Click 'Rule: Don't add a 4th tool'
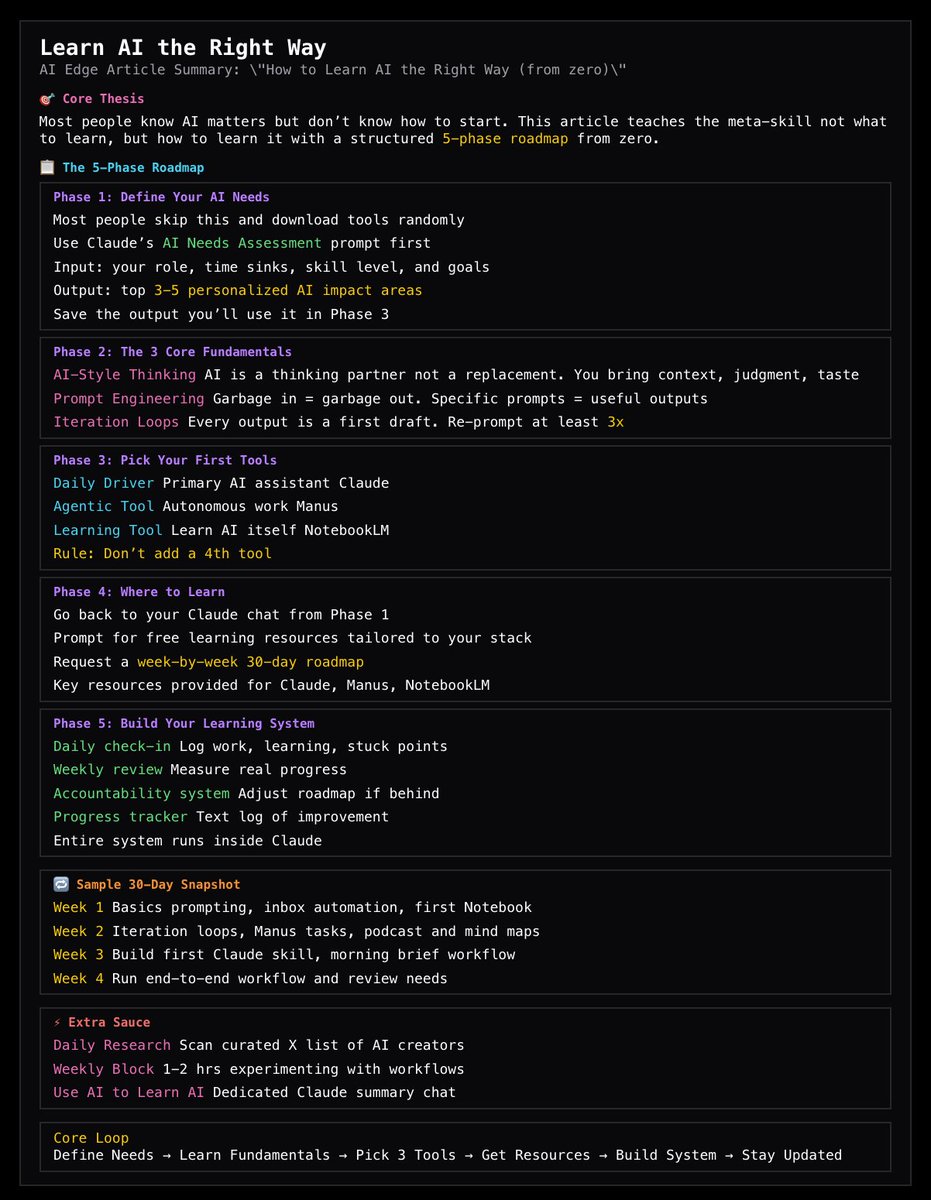The image size is (931, 1200). (162, 553)
